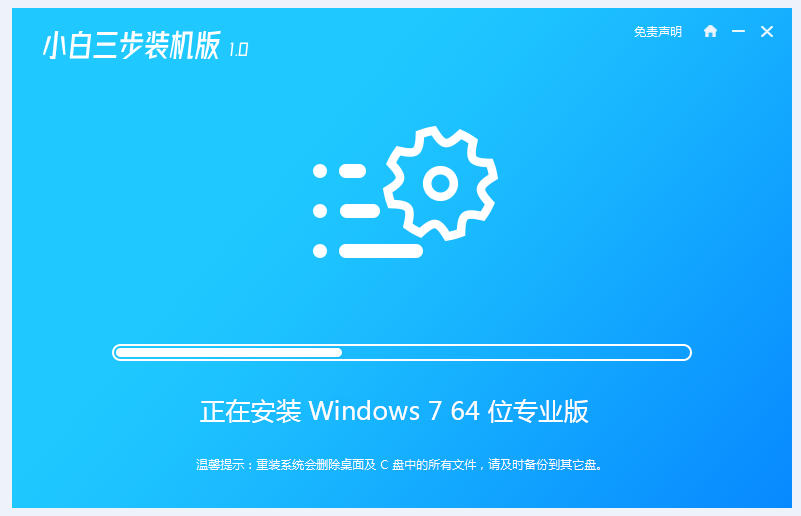Close the 小白三步装机版 window
Image resolution: width=801 pixels, height=516 pixels.
pyautogui.click(x=767, y=32)
